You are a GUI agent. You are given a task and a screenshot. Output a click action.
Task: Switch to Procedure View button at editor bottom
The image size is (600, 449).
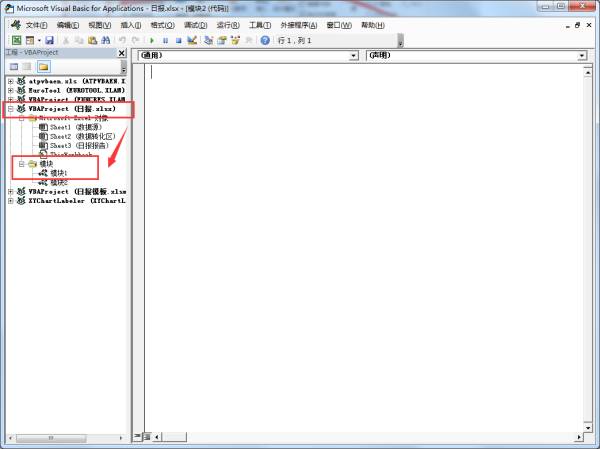click(137, 436)
